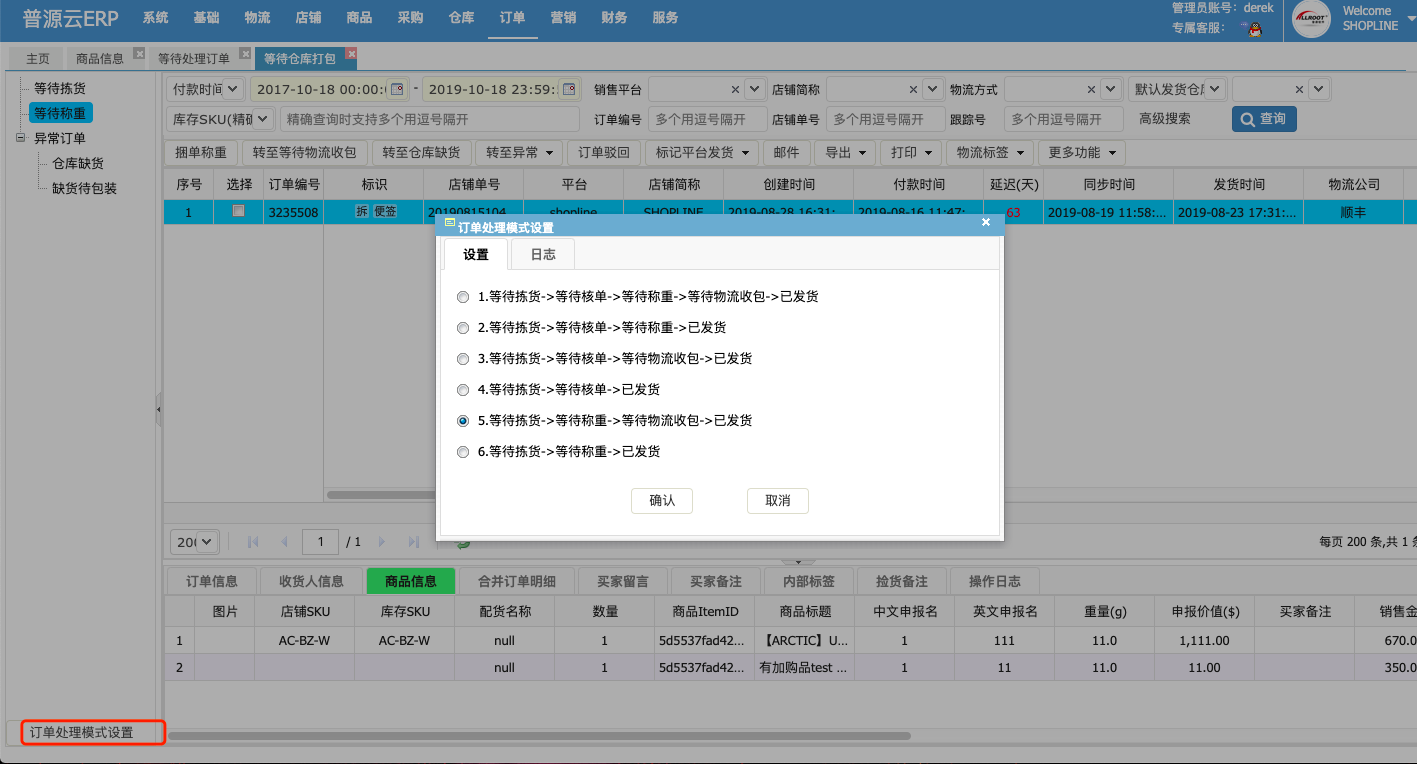Switch to the 日志 tab in dialog
The image size is (1417, 764).
[x=543, y=255]
